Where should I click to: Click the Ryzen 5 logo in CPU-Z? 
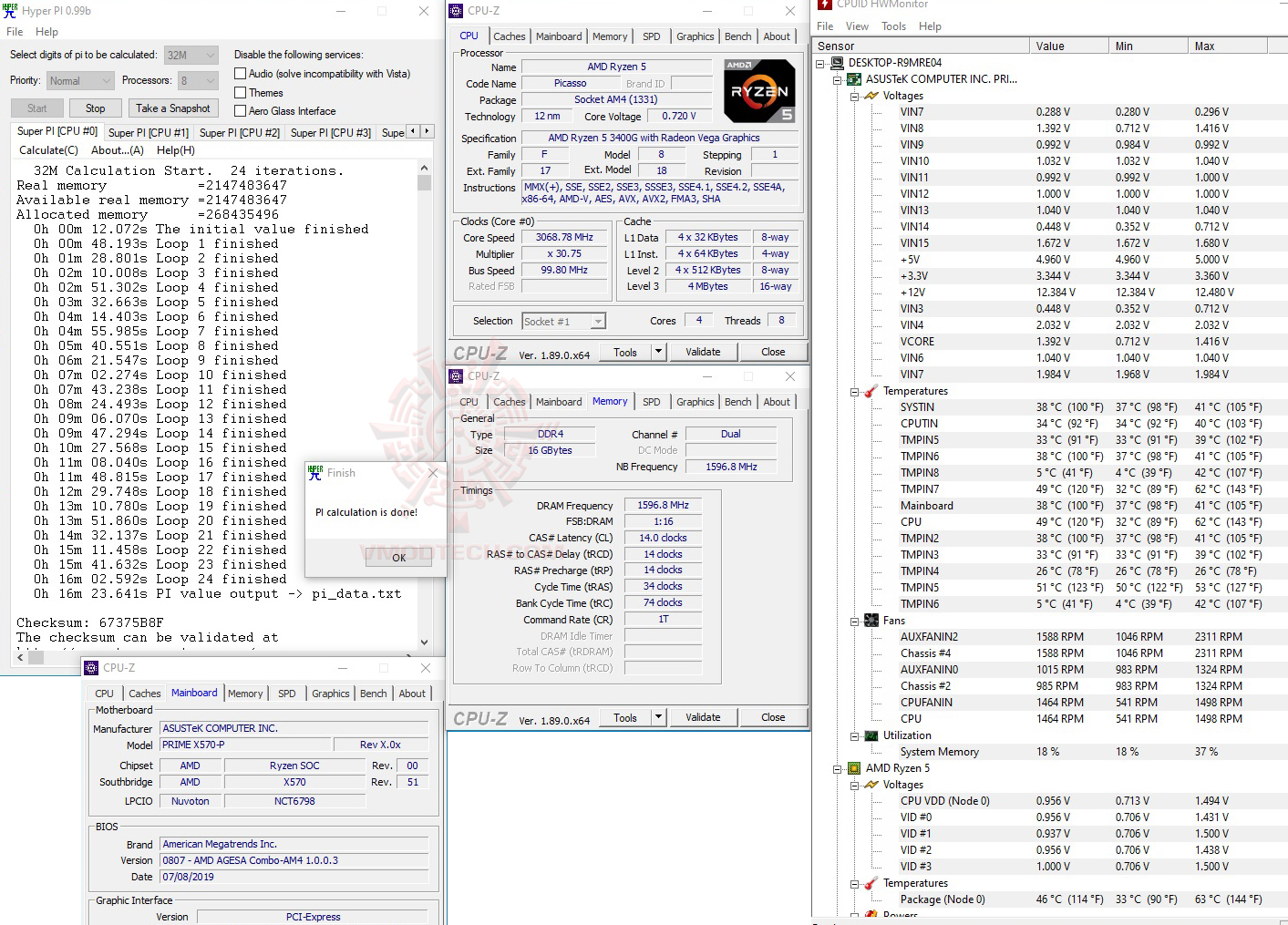(759, 91)
